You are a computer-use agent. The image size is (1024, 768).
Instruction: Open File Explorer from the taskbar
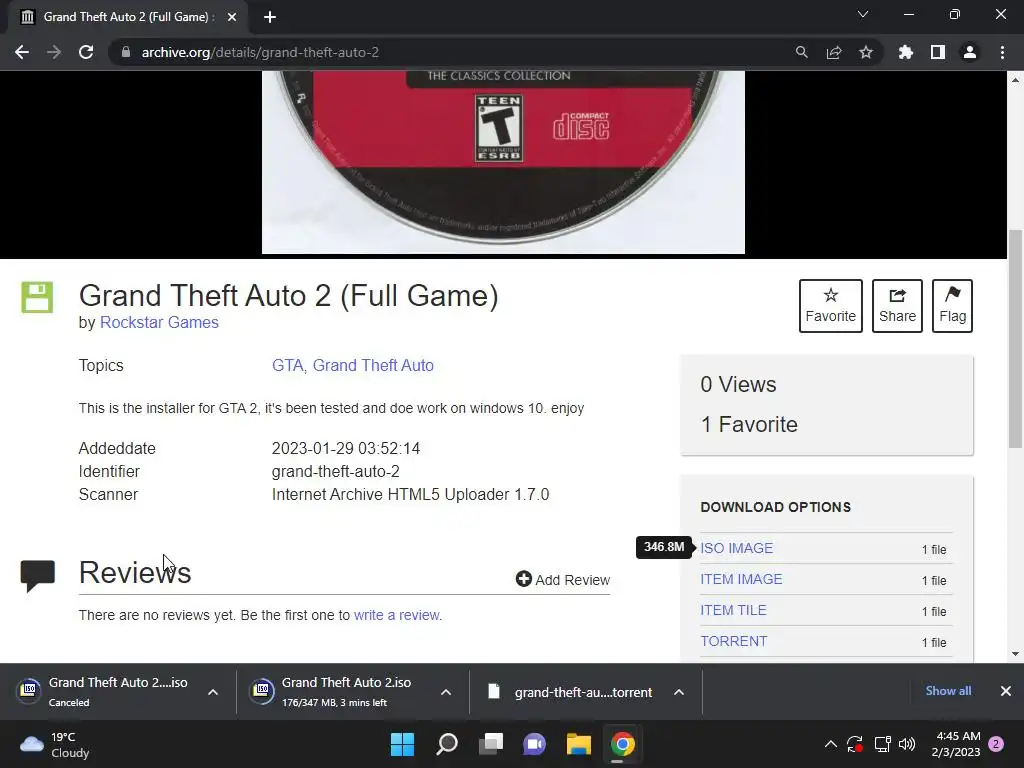[x=579, y=744]
